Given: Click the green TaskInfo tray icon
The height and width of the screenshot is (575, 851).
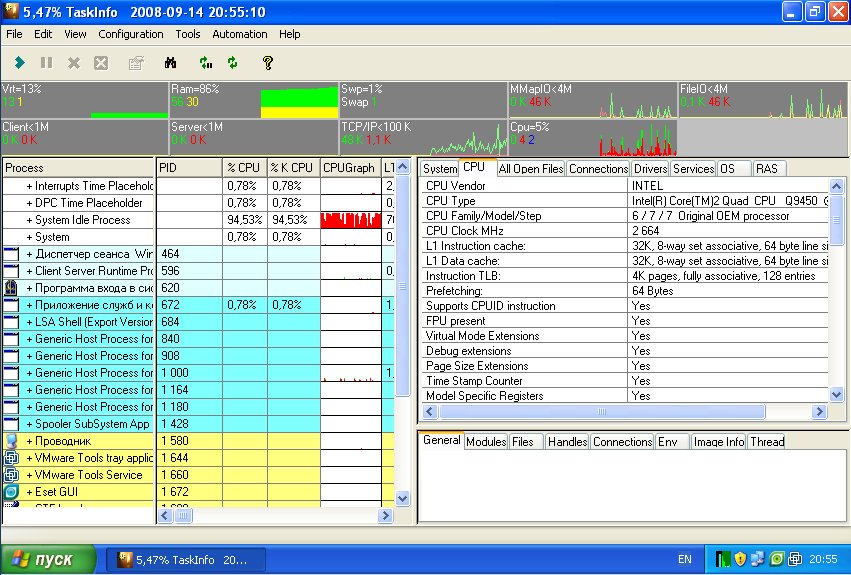Looking at the screenshot, I should [x=722, y=559].
